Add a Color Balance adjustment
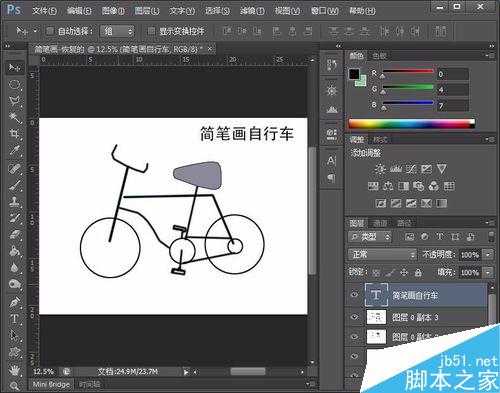500x393 pixels. (388, 186)
